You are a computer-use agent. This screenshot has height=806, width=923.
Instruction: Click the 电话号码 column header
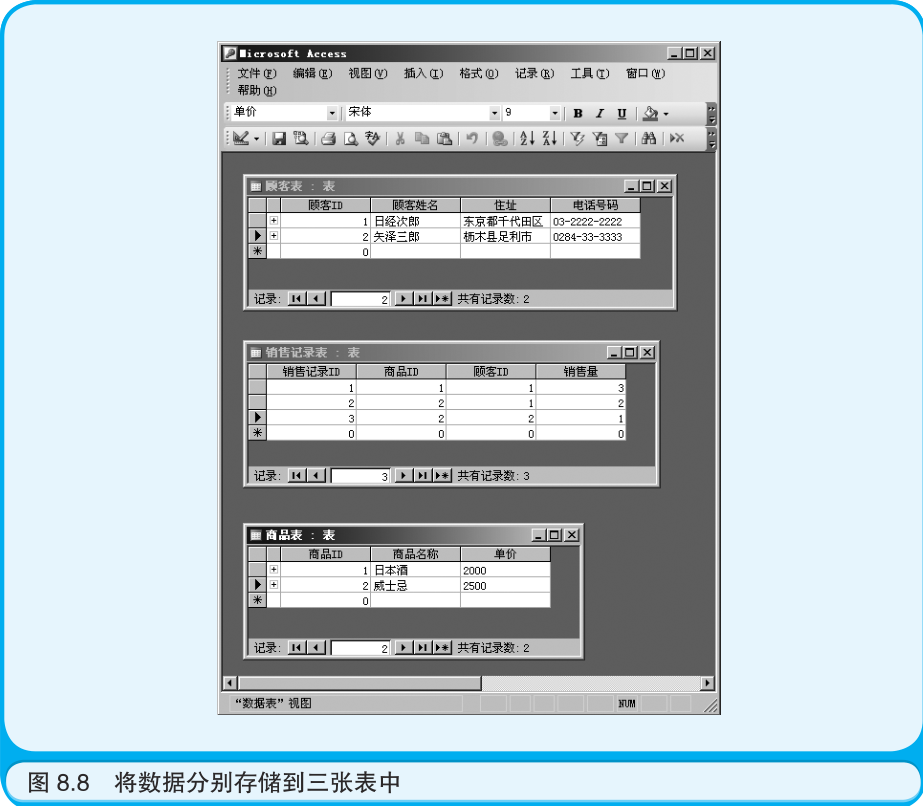click(595, 205)
